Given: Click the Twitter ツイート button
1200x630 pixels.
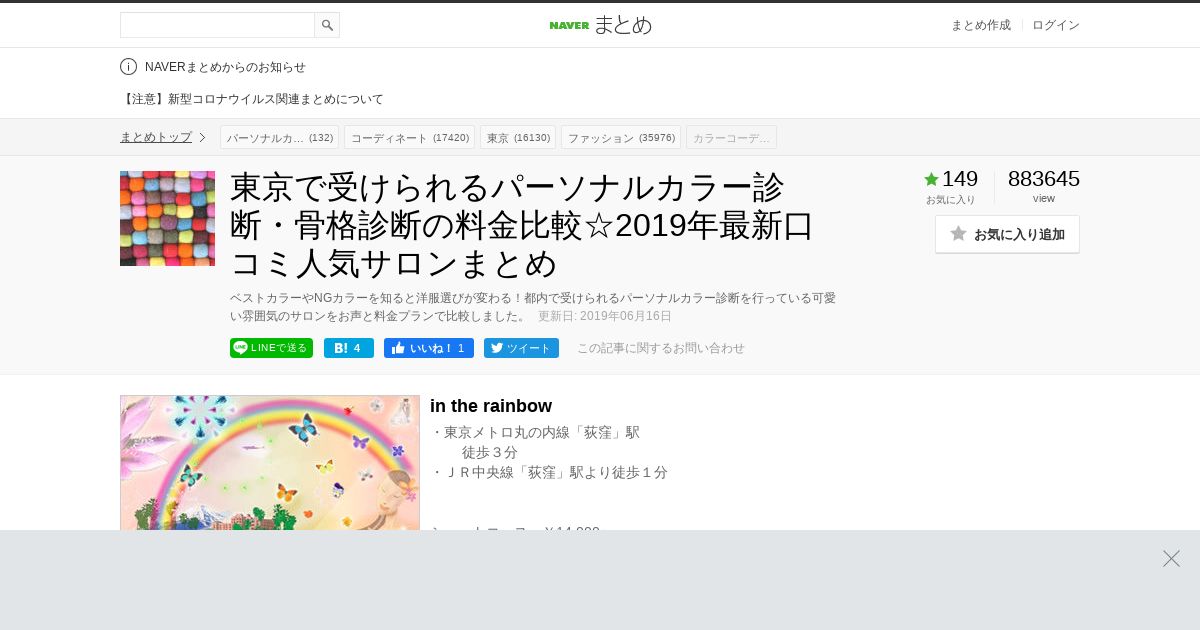Looking at the screenshot, I should 521,348.
